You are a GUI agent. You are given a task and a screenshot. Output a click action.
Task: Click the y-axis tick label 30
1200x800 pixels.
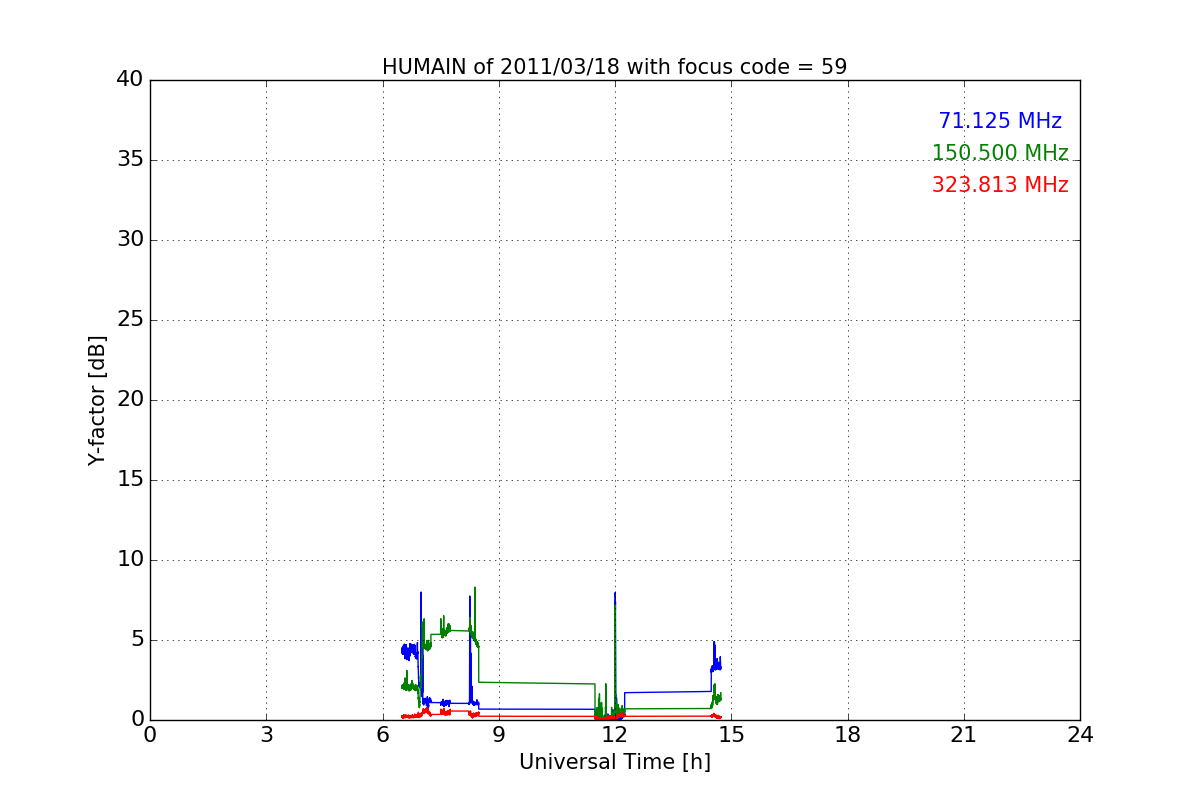pyautogui.click(x=130, y=240)
